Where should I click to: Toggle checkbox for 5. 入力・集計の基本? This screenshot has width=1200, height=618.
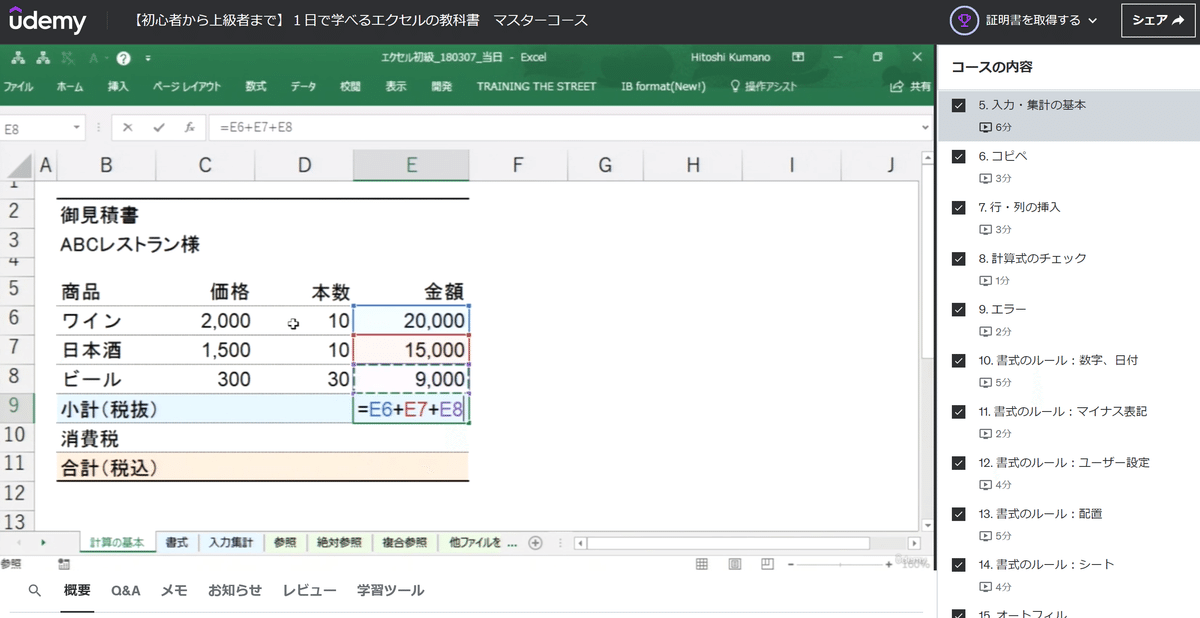(x=959, y=105)
